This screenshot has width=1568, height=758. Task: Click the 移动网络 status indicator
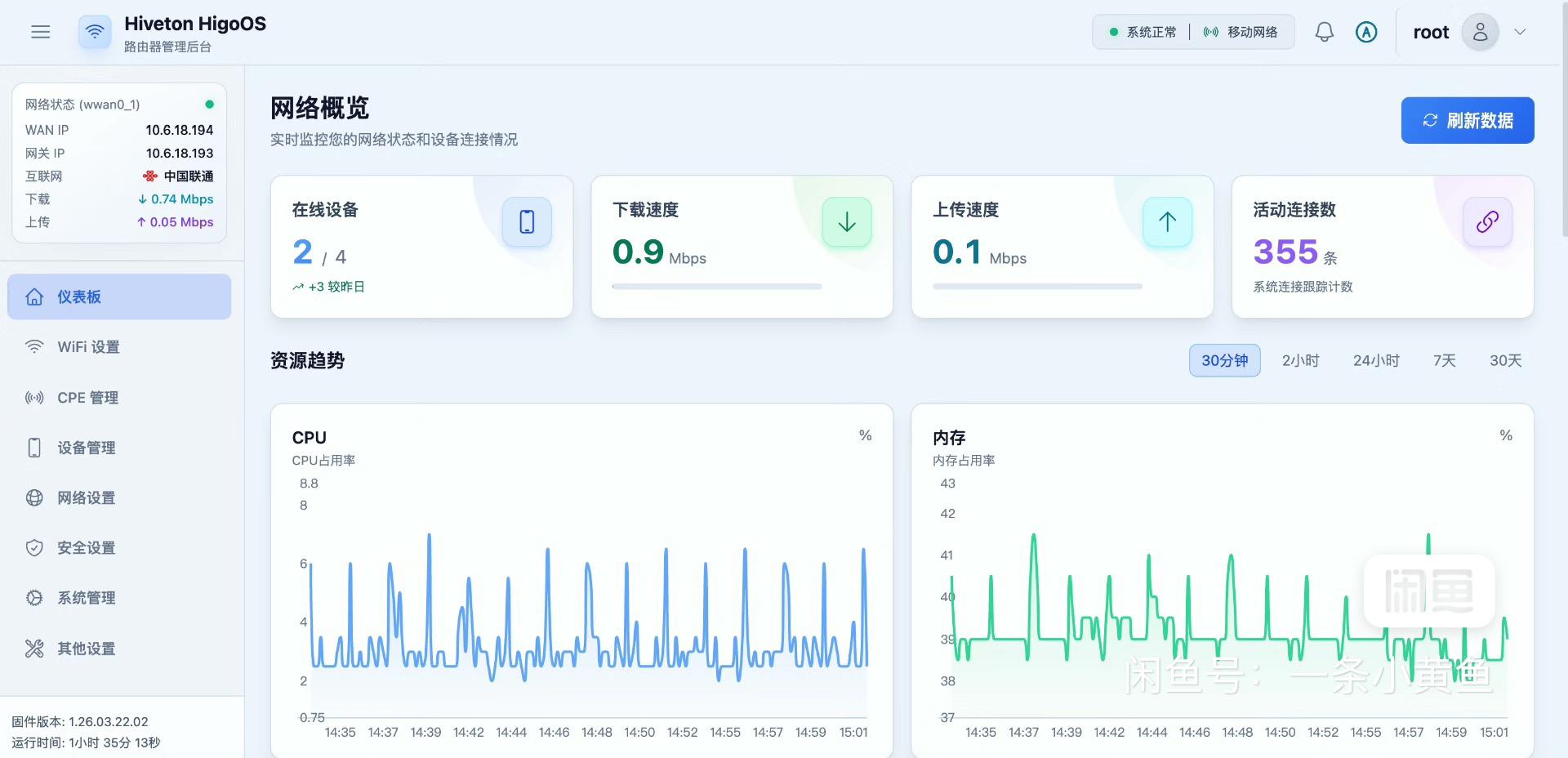(x=1241, y=32)
